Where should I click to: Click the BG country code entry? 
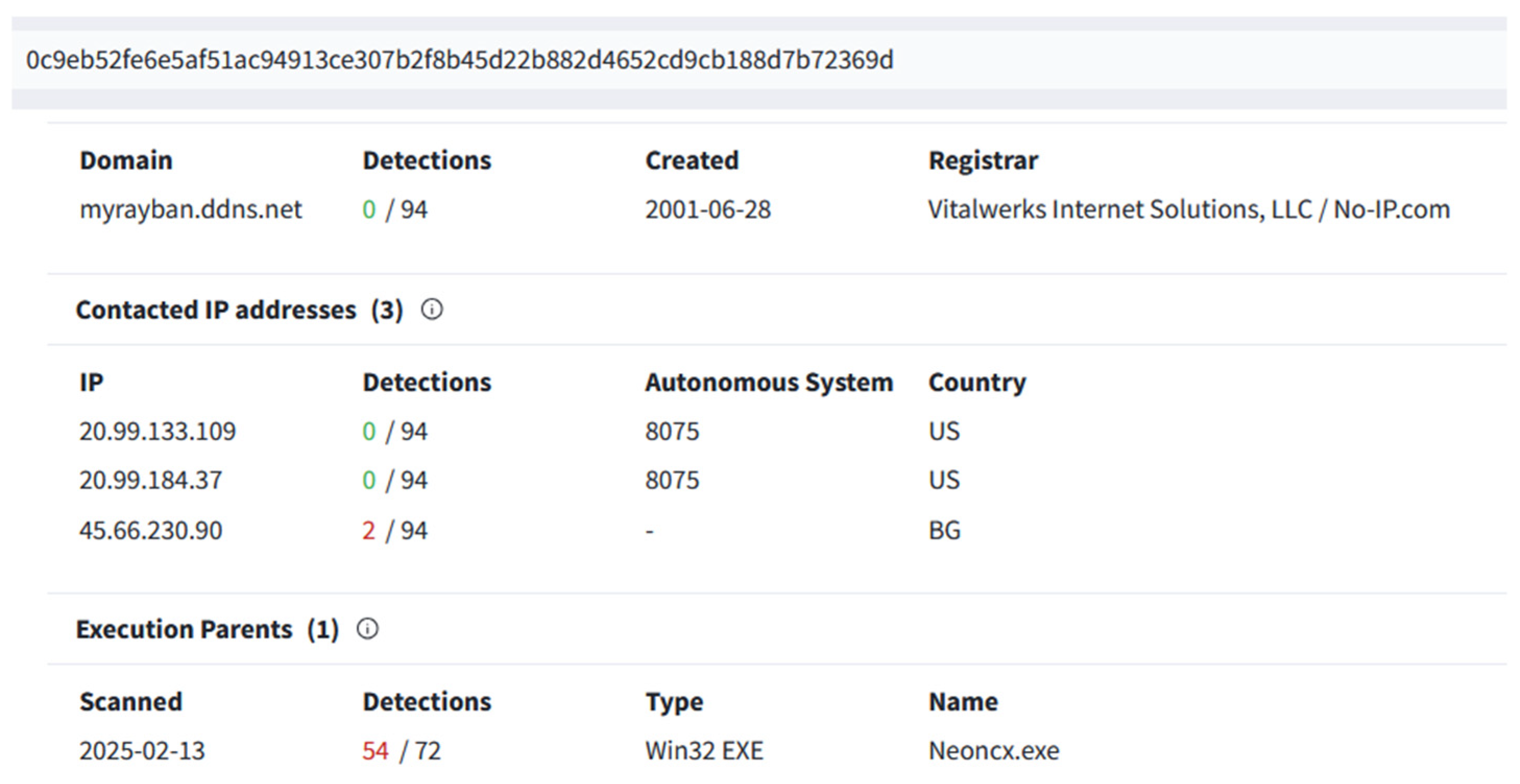(x=944, y=530)
